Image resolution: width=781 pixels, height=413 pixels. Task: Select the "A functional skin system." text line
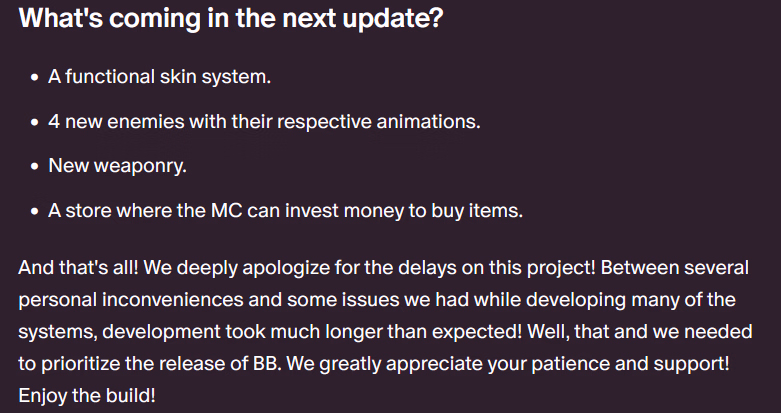pyautogui.click(x=160, y=77)
